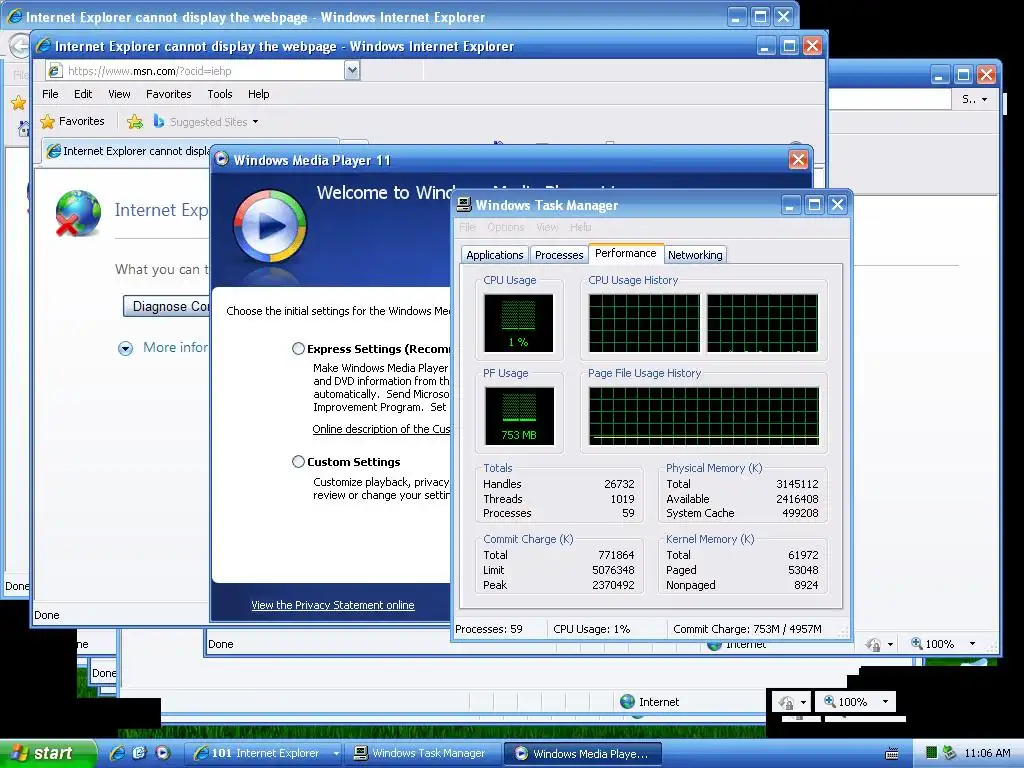Open the protected mode security dropdown at bottom

803,702
